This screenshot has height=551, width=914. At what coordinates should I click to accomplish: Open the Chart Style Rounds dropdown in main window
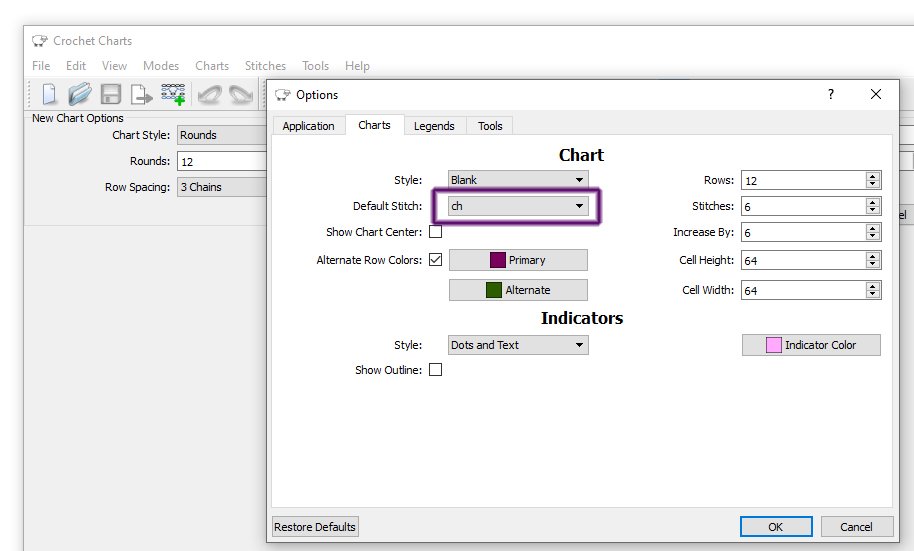pyautogui.click(x=222, y=135)
